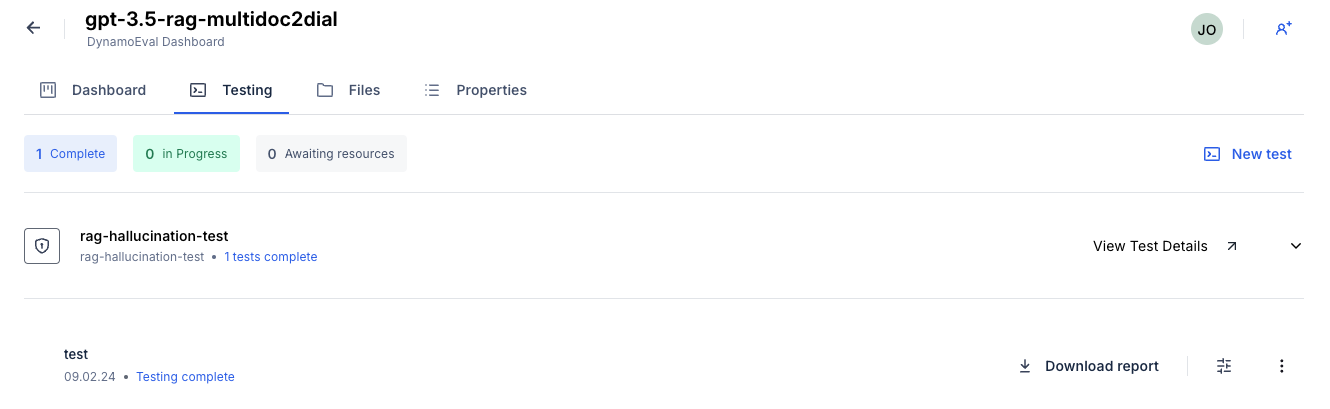The width and height of the screenshot is (1330, 409).
Task: Click the Testing complete status link
Action: pos(185,377)
